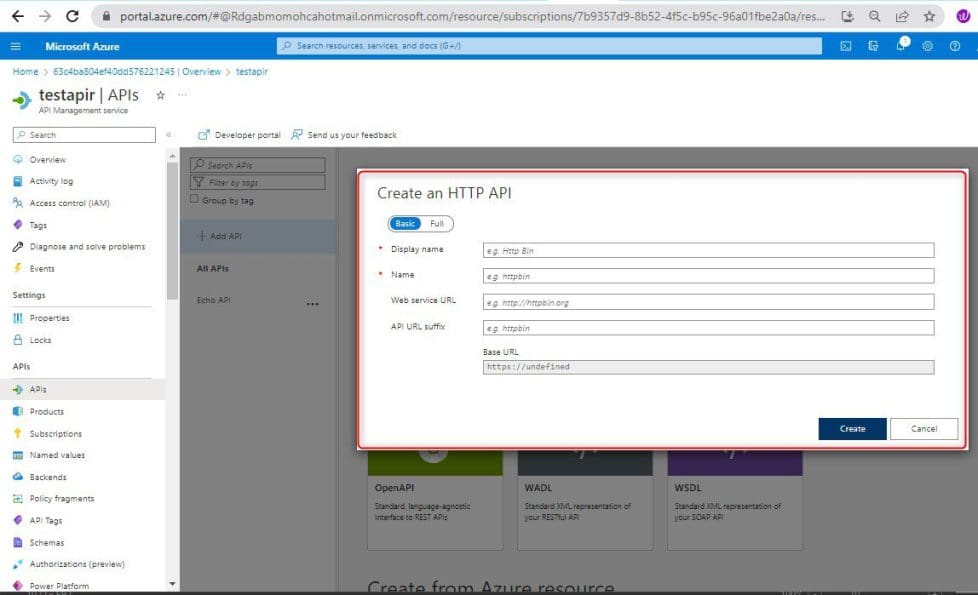Enable the Group by tag checkbox

(195, 197)
